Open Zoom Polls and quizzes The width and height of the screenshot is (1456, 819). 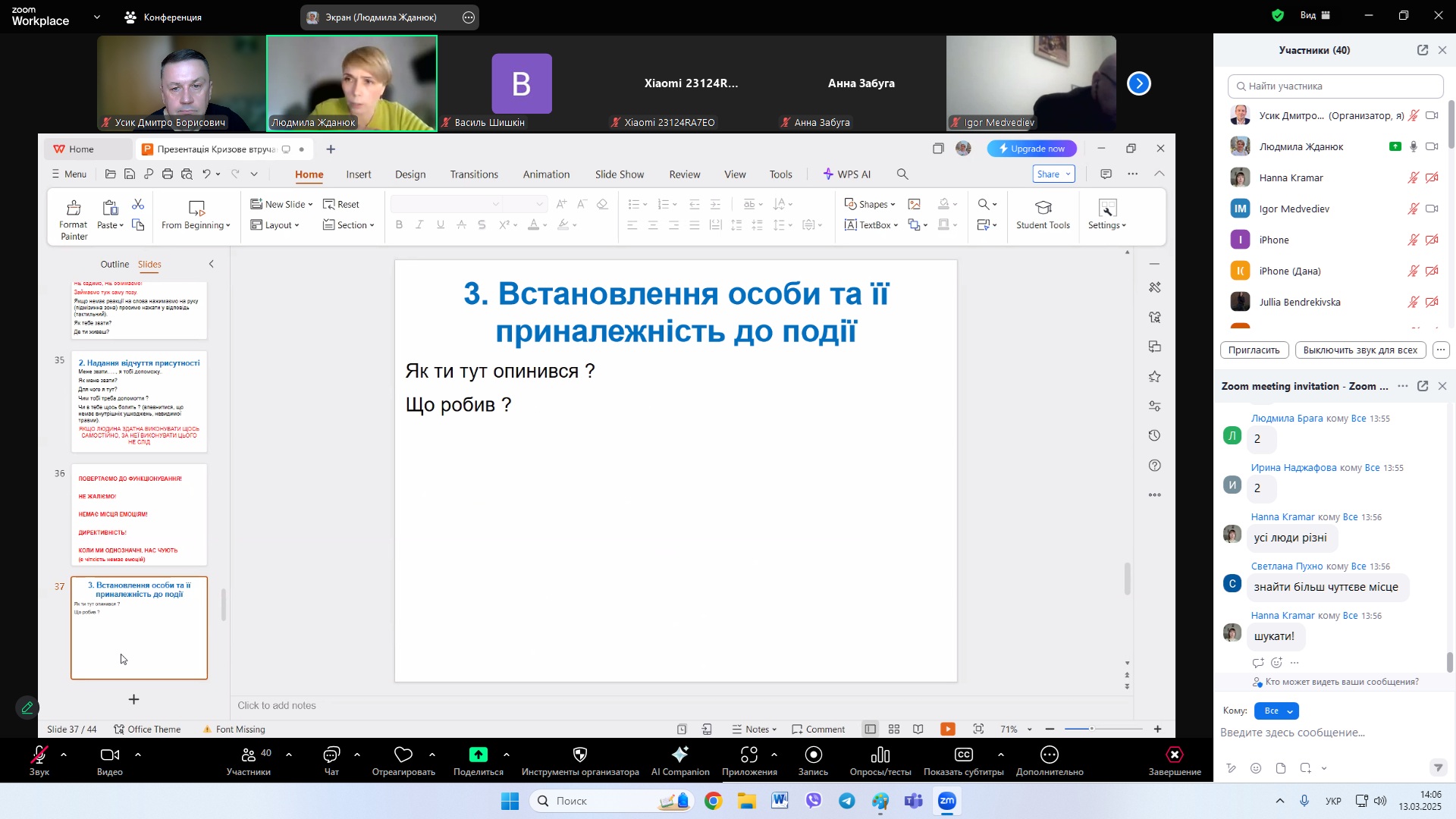pos(880,761)
